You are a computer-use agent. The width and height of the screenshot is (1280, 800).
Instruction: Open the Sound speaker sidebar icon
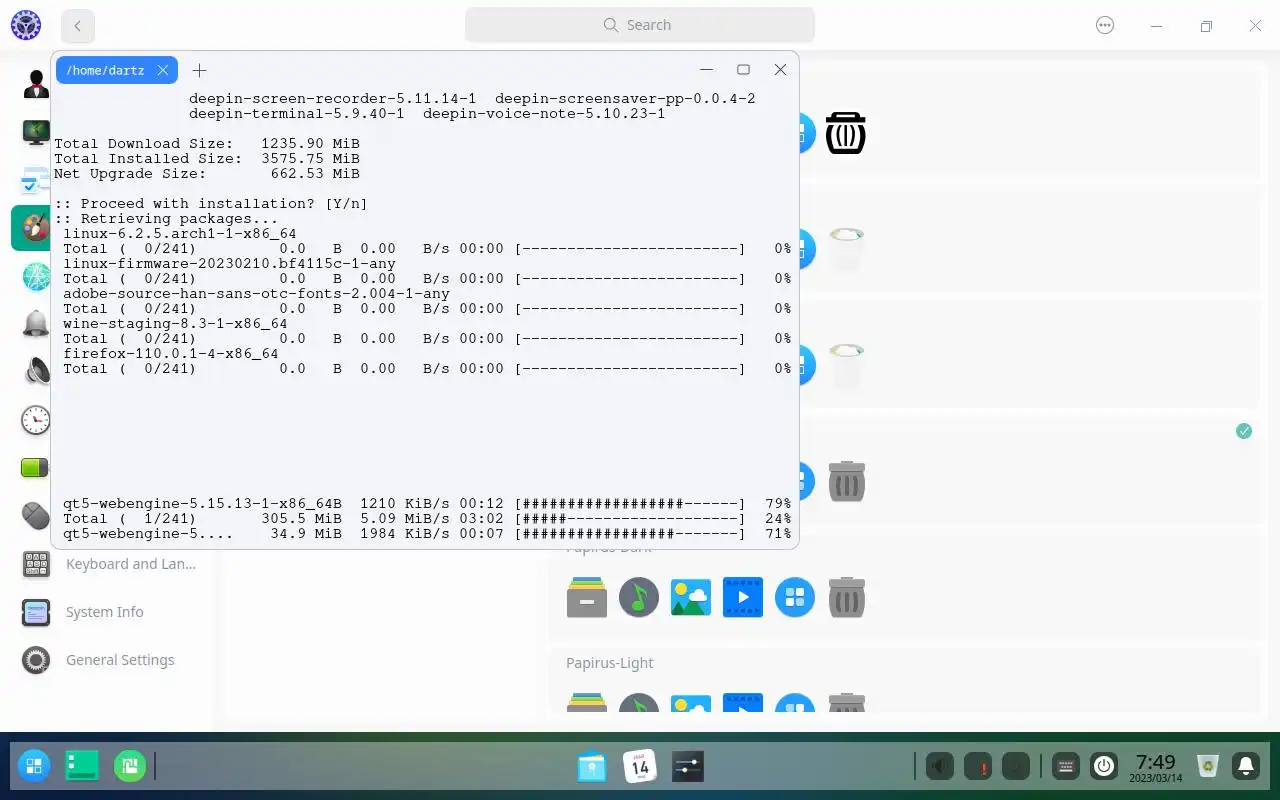(x=36, y=372)
